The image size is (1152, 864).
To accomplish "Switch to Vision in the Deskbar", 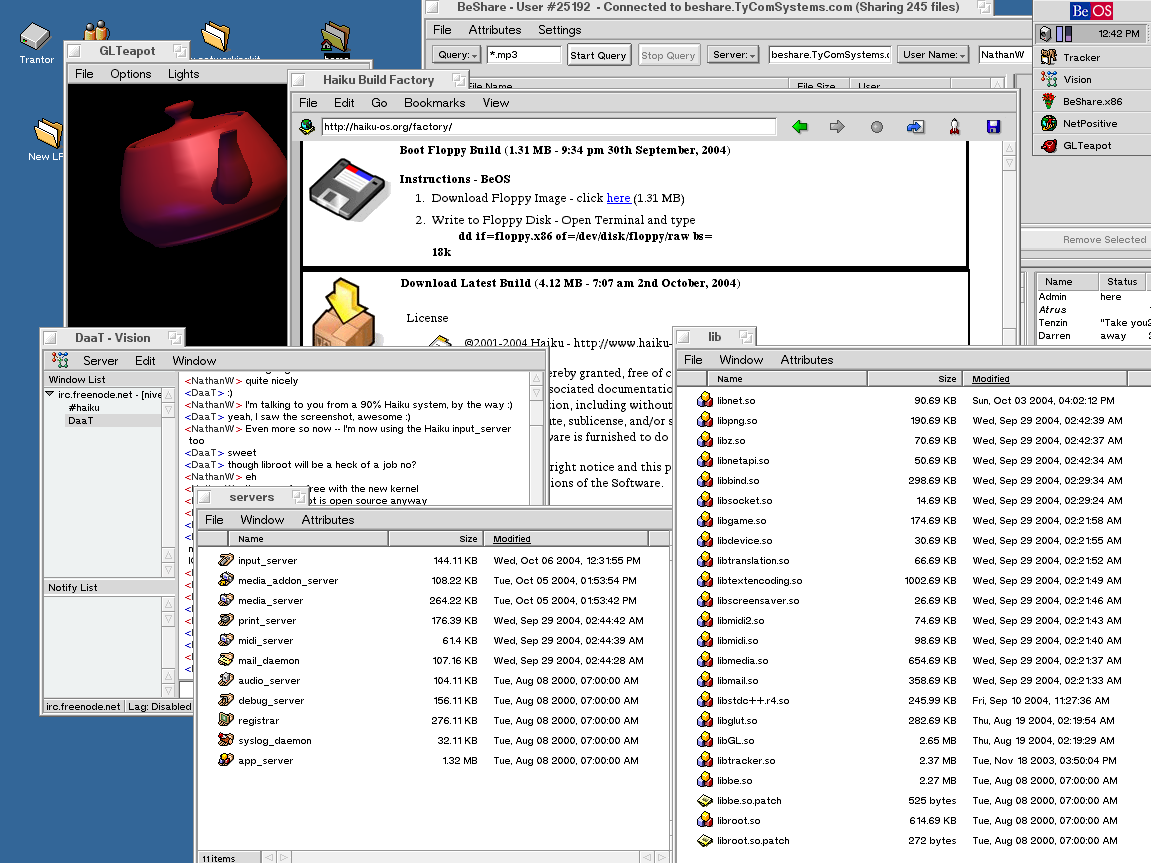I will click(1077, 79).
